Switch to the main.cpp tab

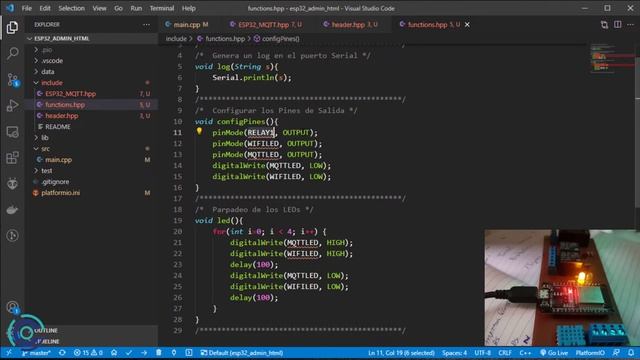187,24
